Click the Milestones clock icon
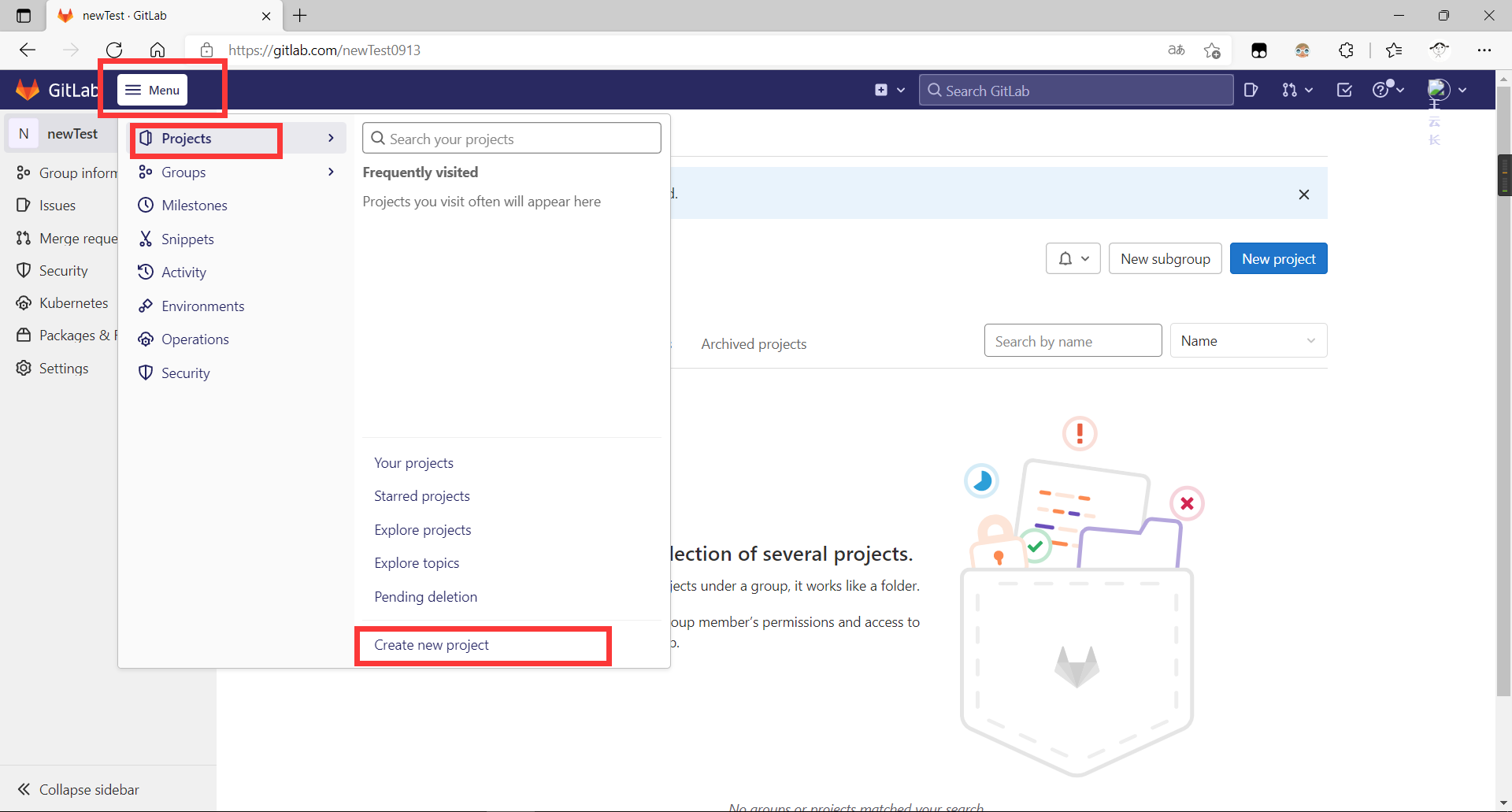 click(146, 206)
